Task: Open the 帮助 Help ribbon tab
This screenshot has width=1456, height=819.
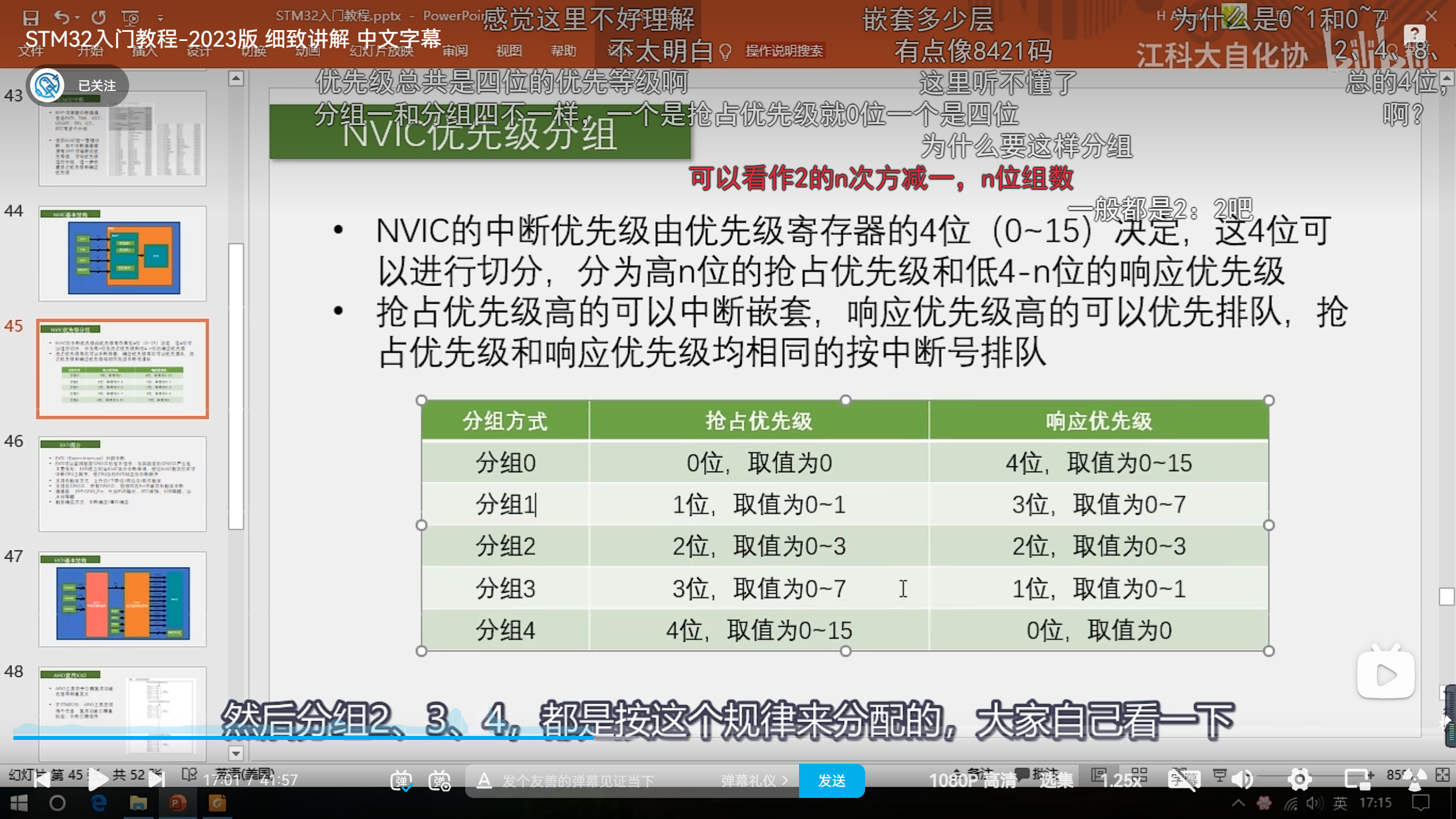Action: tap(563, 51)
